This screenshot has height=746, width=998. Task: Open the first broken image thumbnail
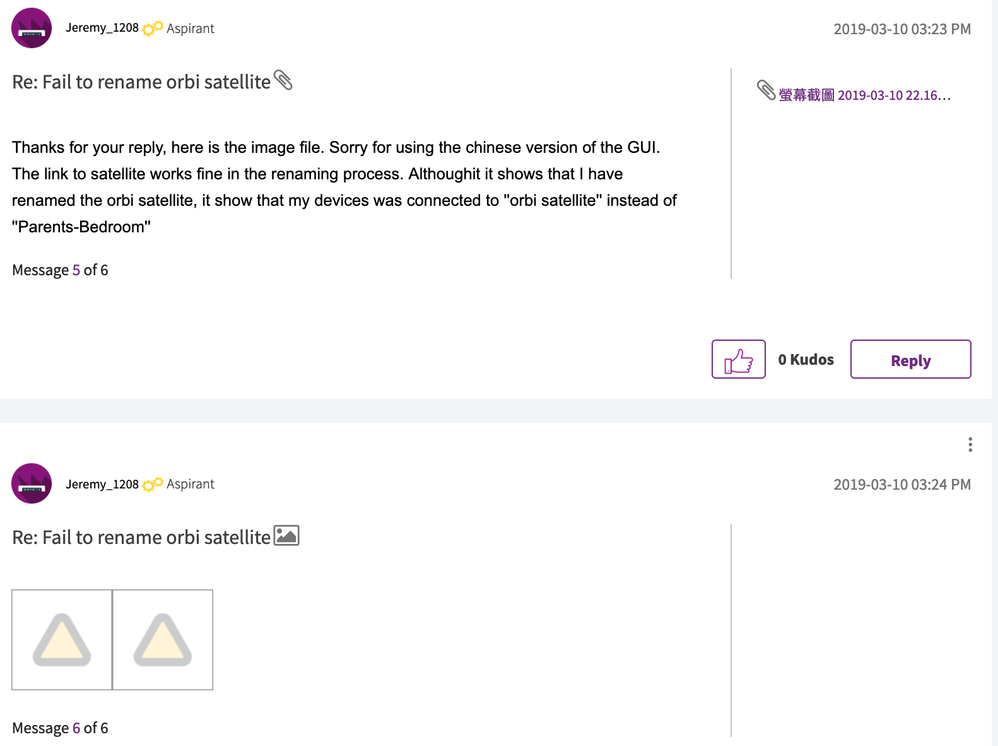[62, 640]
